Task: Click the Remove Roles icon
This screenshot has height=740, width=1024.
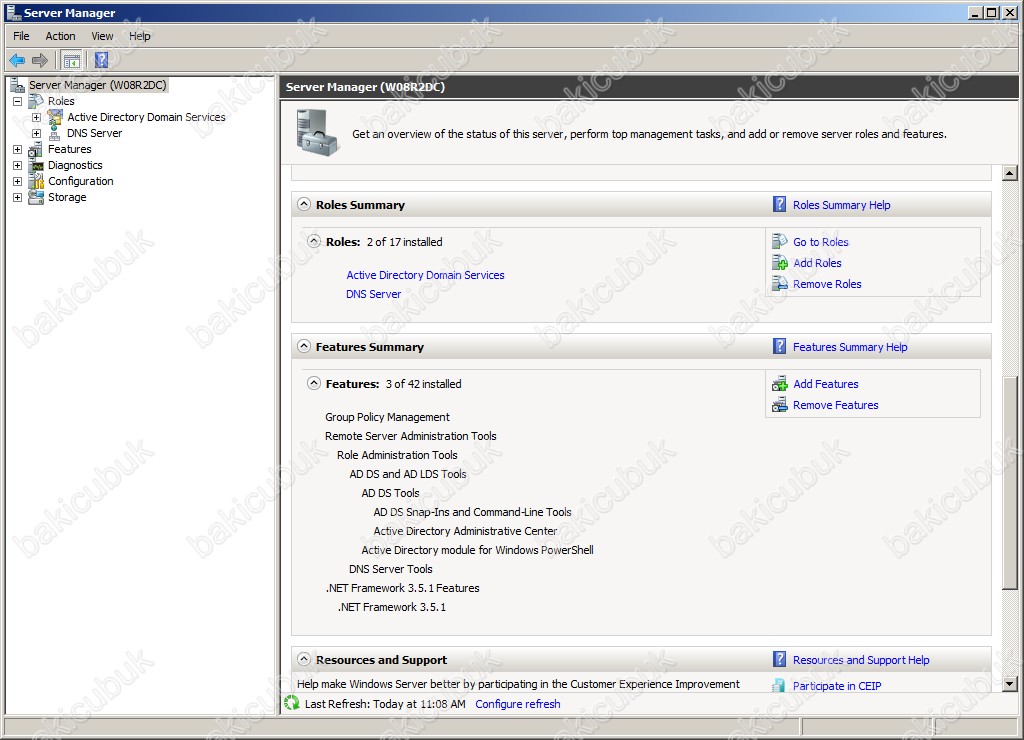Action: pos(780,283)
